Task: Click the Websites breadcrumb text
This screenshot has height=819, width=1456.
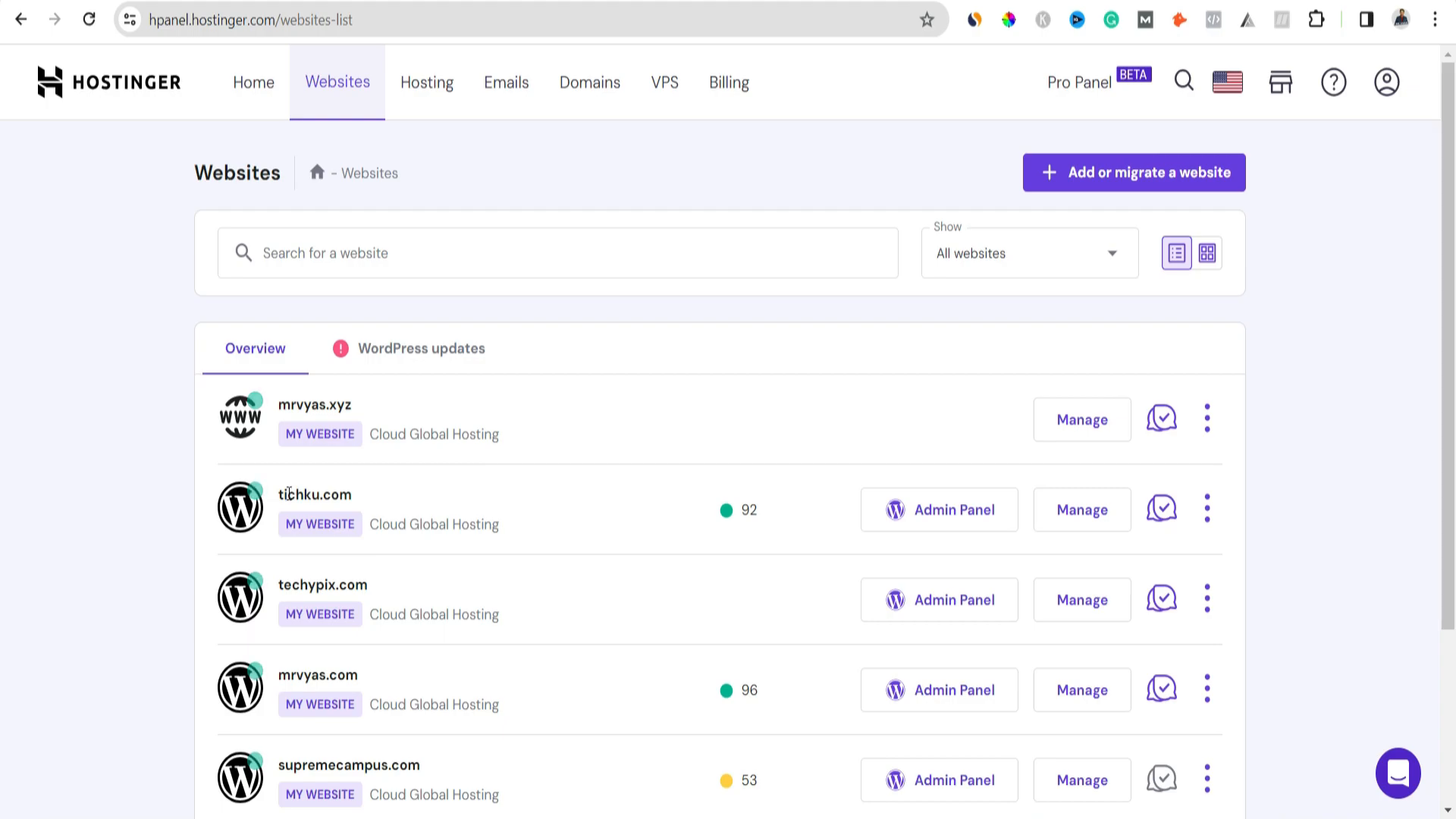Action: pos(369,173)
